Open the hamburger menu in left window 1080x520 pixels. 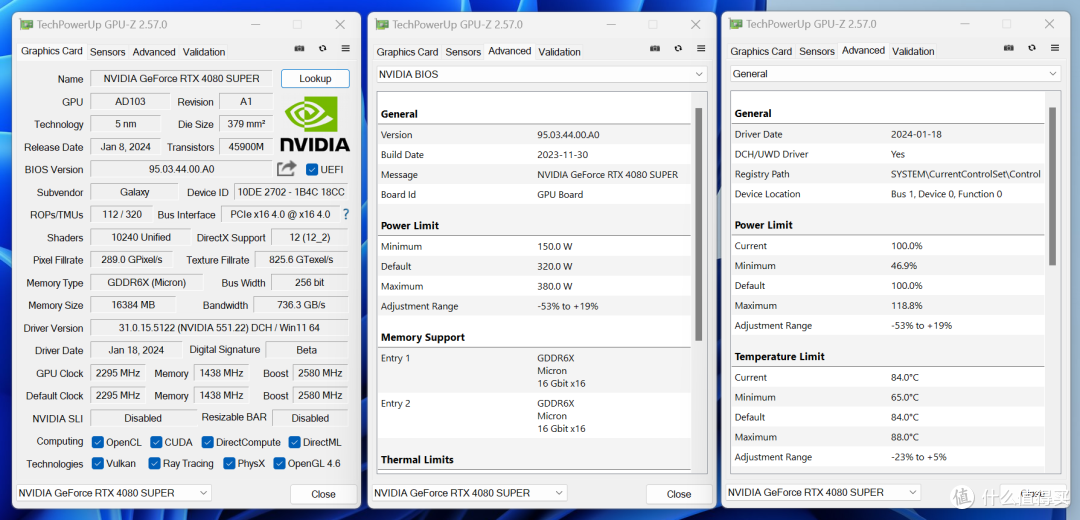346,49
